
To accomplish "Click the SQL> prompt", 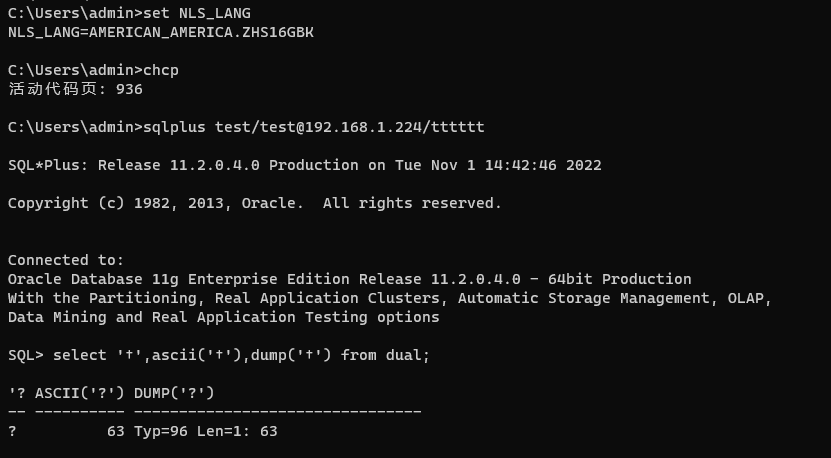I will [x=25, y=355].
